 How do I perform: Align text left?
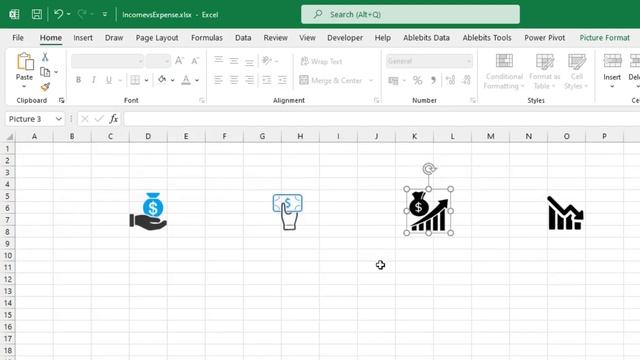pos(218,80)
